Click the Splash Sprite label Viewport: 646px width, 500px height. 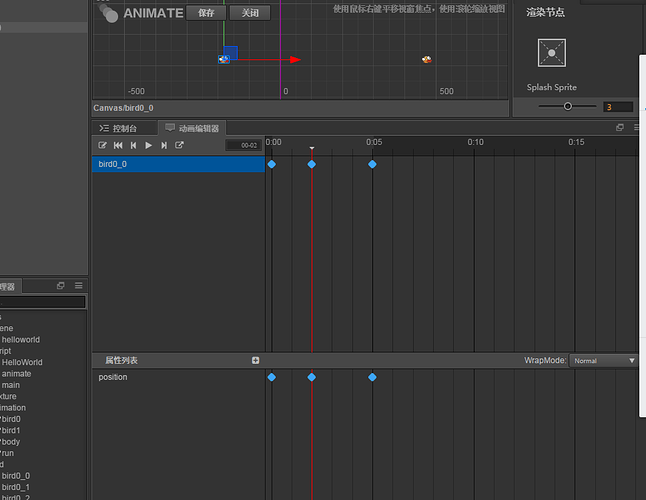coord(552,87)
